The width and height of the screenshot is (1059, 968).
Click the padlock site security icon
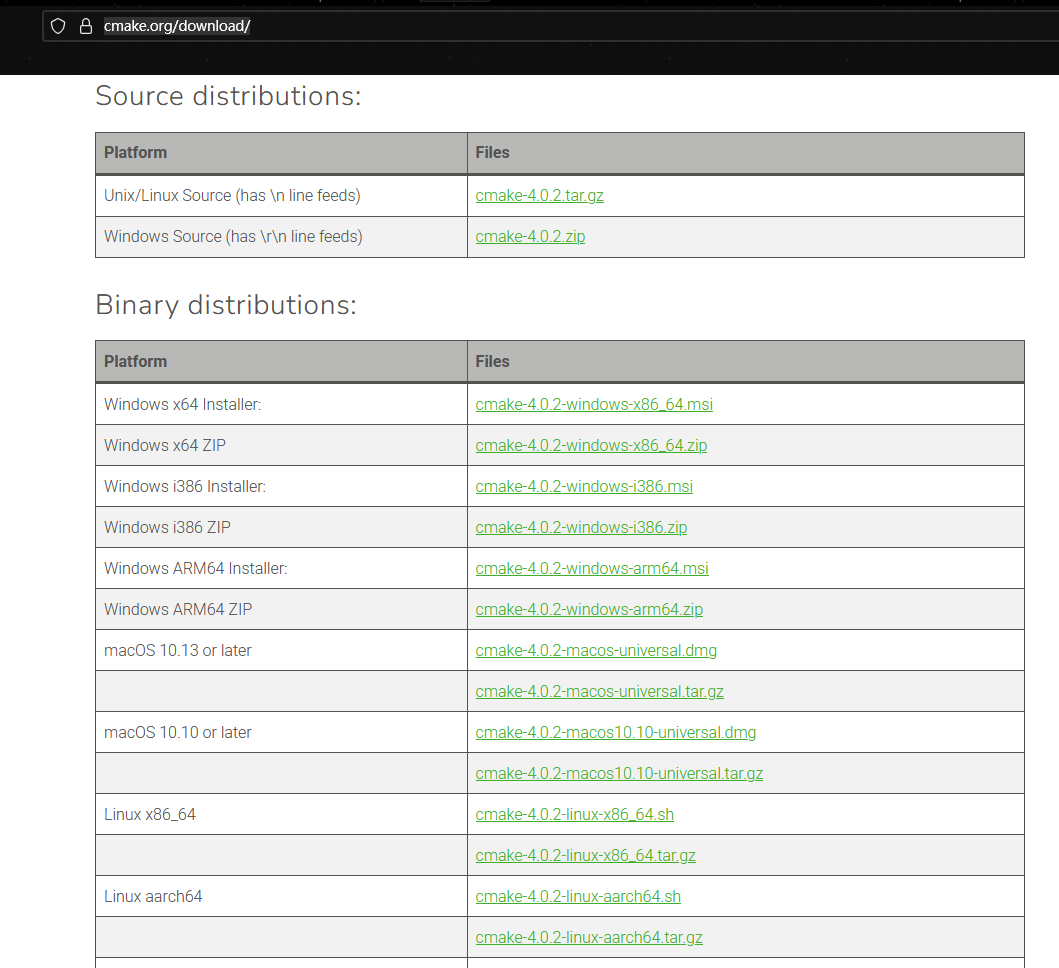click(x=86, y=26)
